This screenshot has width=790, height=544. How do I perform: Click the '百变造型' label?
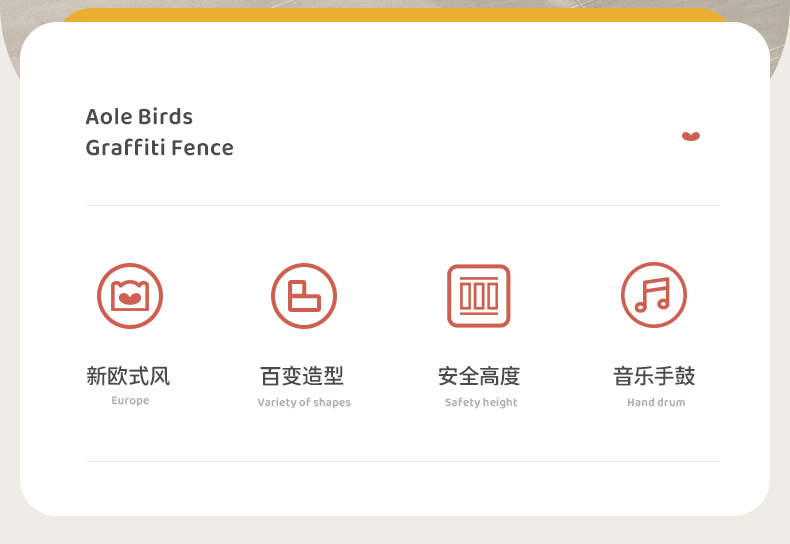[x=302, y=376]
